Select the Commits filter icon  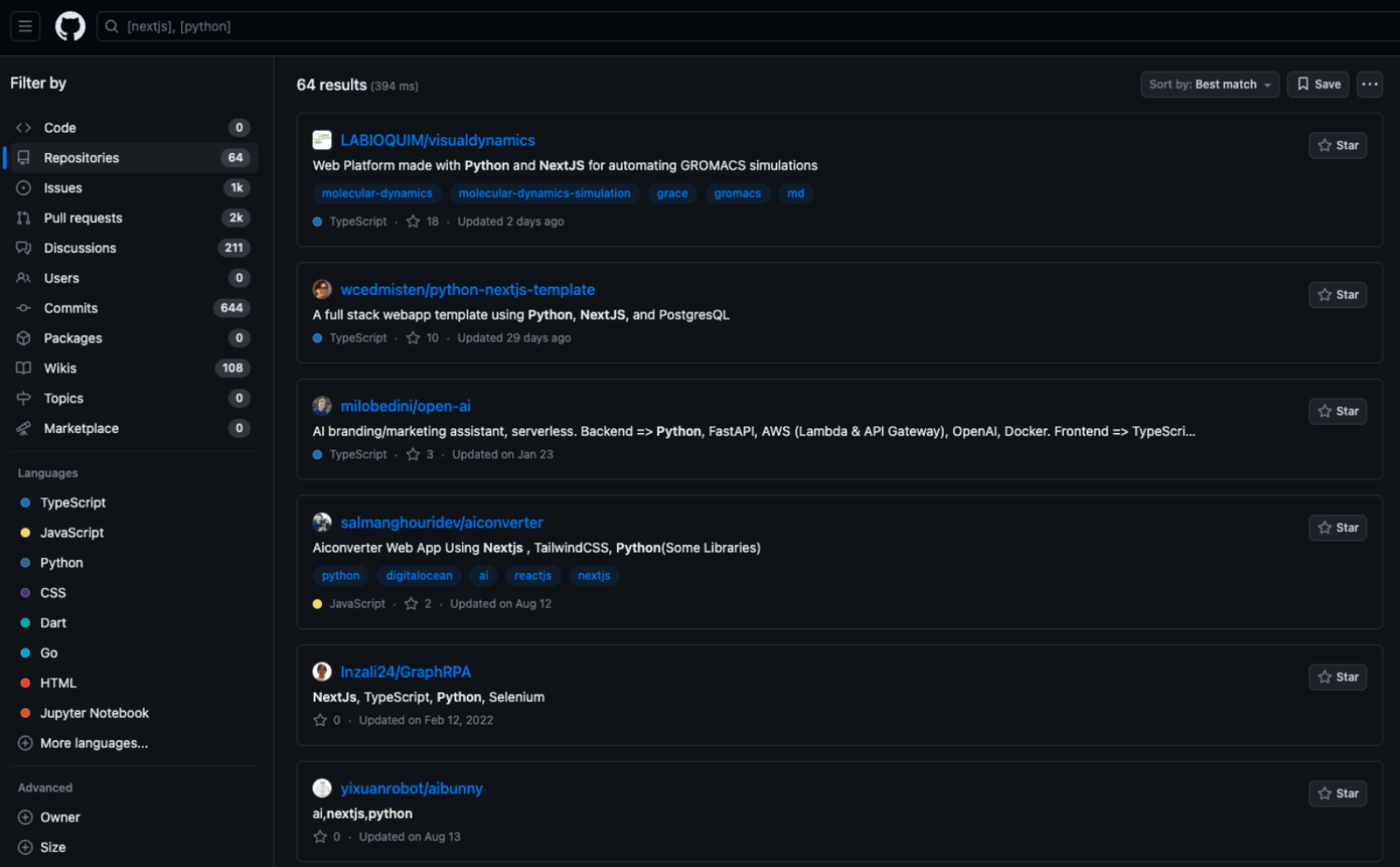pyautogui.click(x=24, y=307)
